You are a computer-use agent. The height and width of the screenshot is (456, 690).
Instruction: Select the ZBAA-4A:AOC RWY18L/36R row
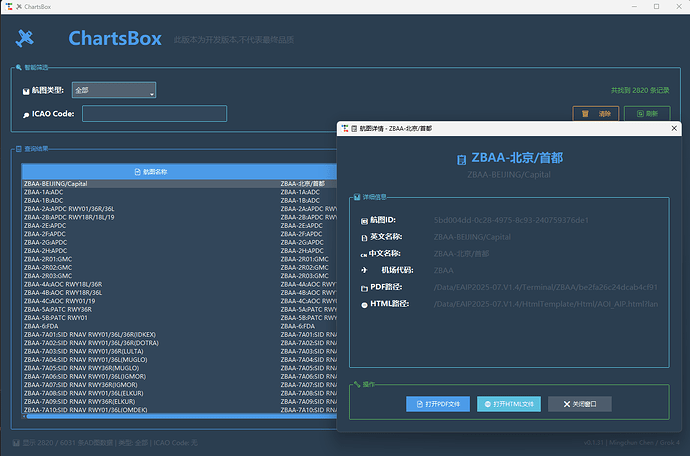coord(150,284)
